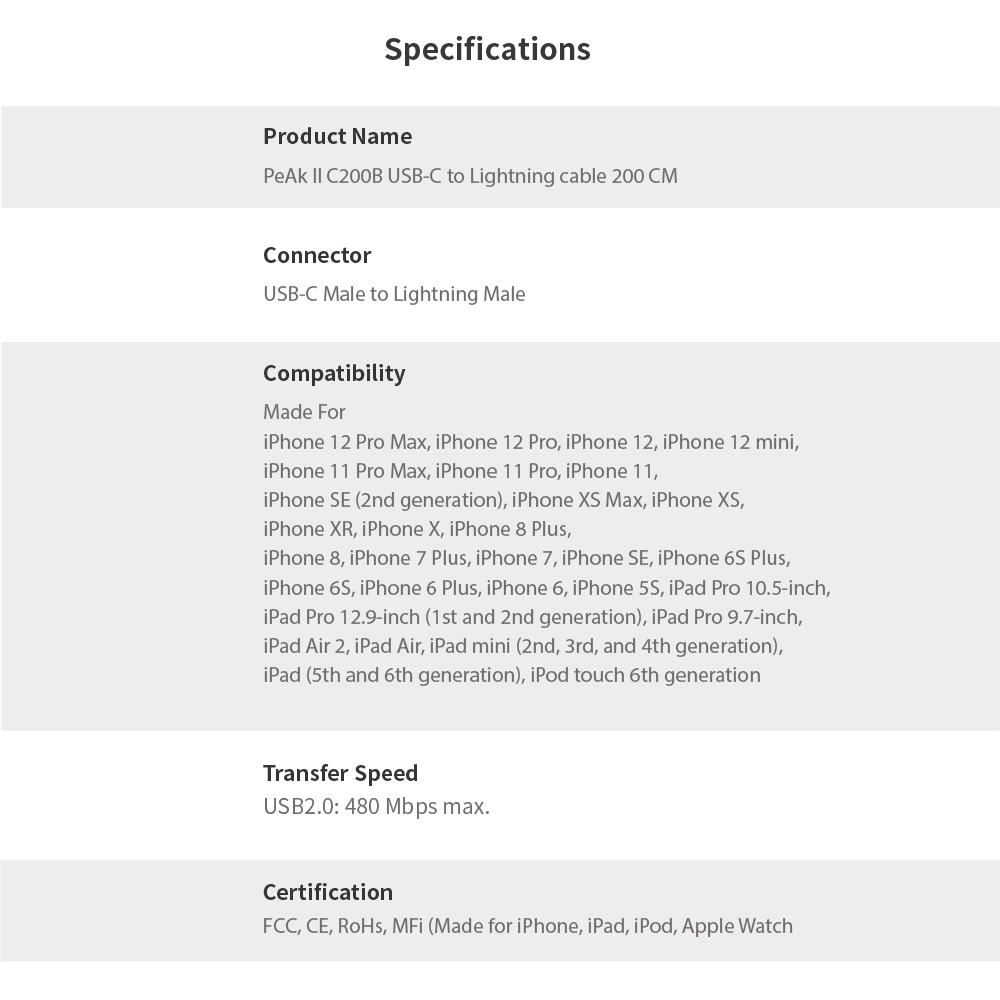Click the Transfer Speed heading

coord(340,773)
